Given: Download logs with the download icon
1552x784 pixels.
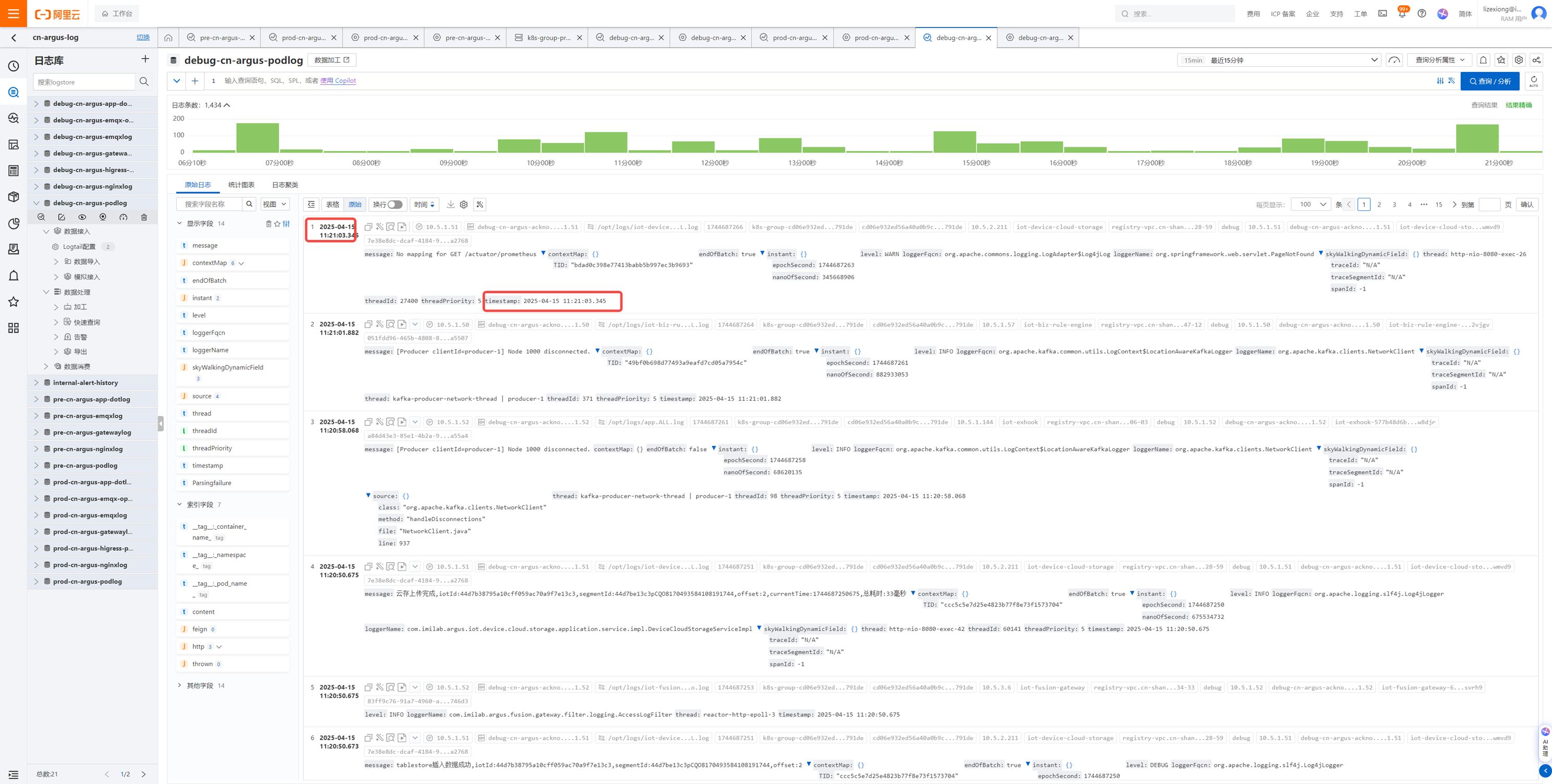Looking at the screenshot, I should (x=450, y=205).
